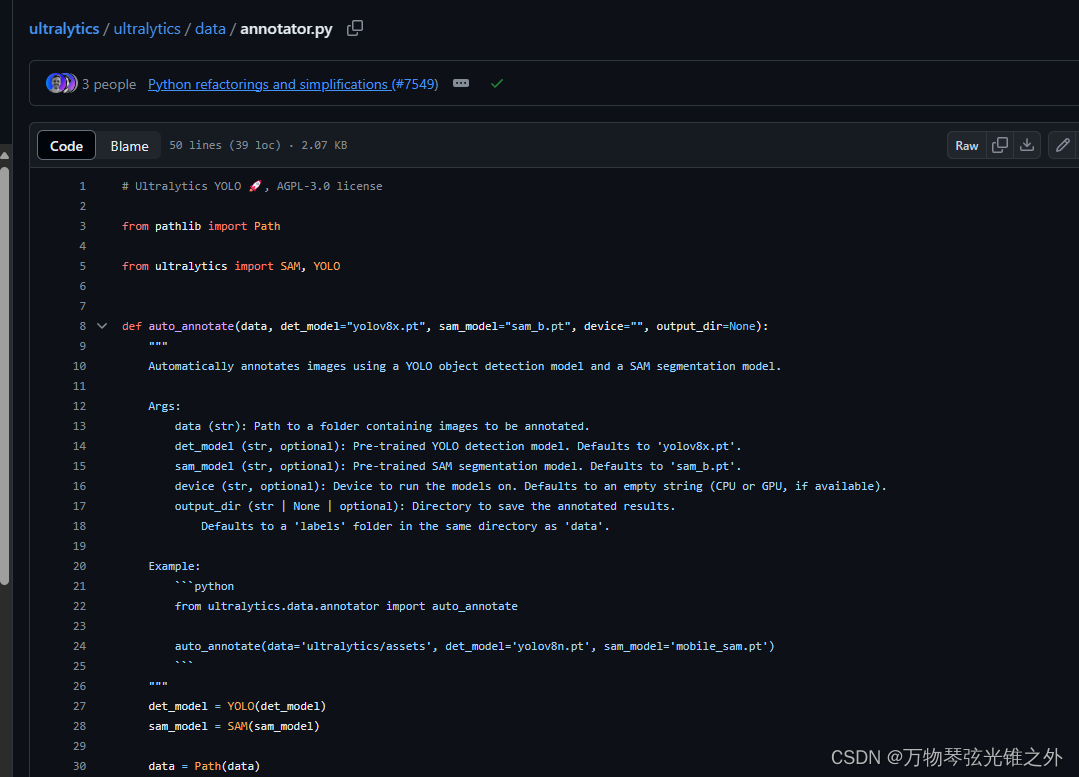Open the commit "Python refactorings and simplifications"
Viewport: 1079px width, 777px height.
click(x=269, y=84)
